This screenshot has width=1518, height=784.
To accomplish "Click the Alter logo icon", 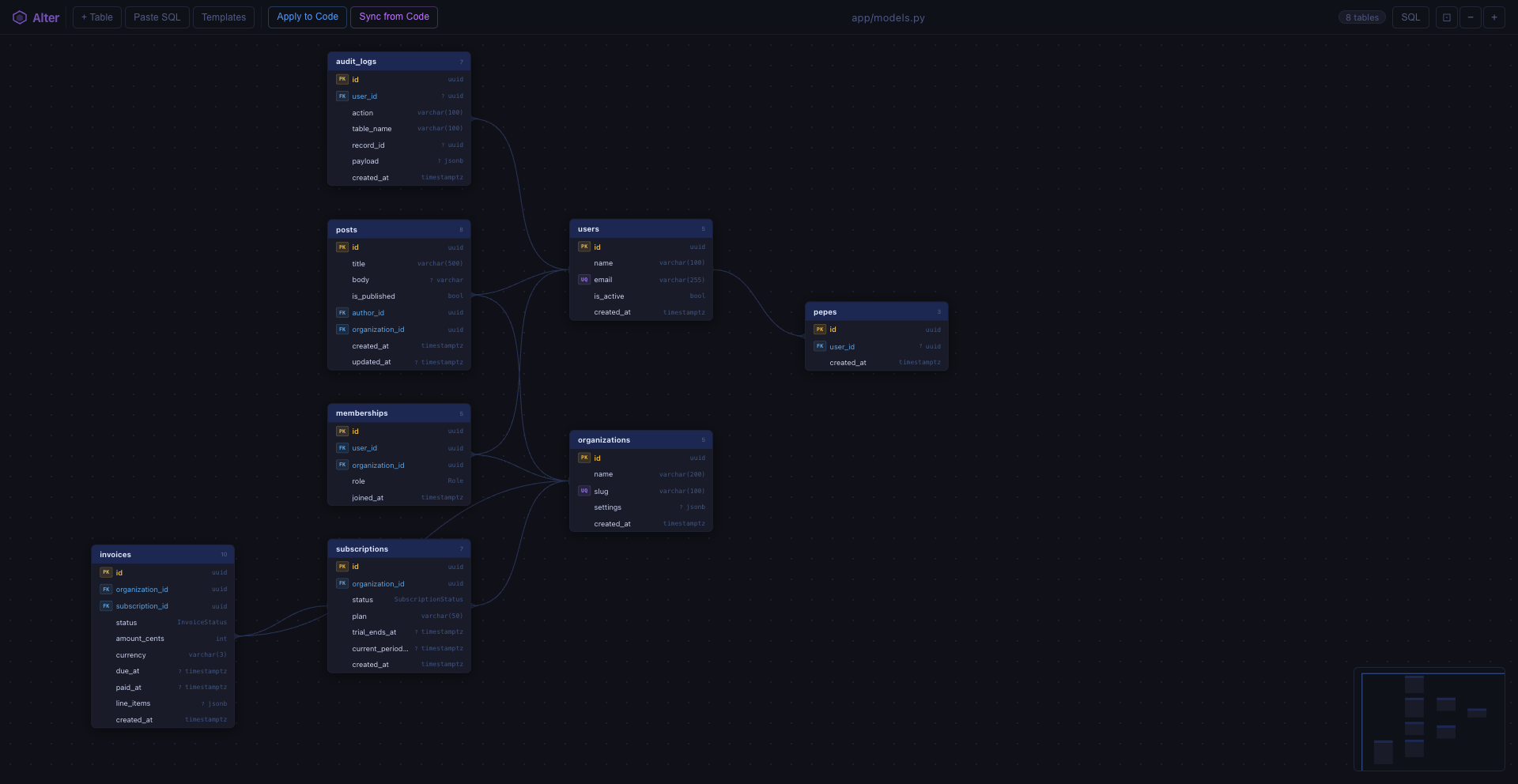I will coord(20,17).
